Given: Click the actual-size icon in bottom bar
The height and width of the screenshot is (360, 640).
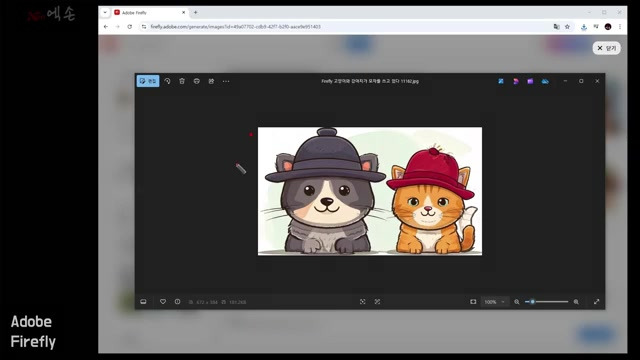Looking at the screenshot, I should pyautogui.click(x=378, y=302).
